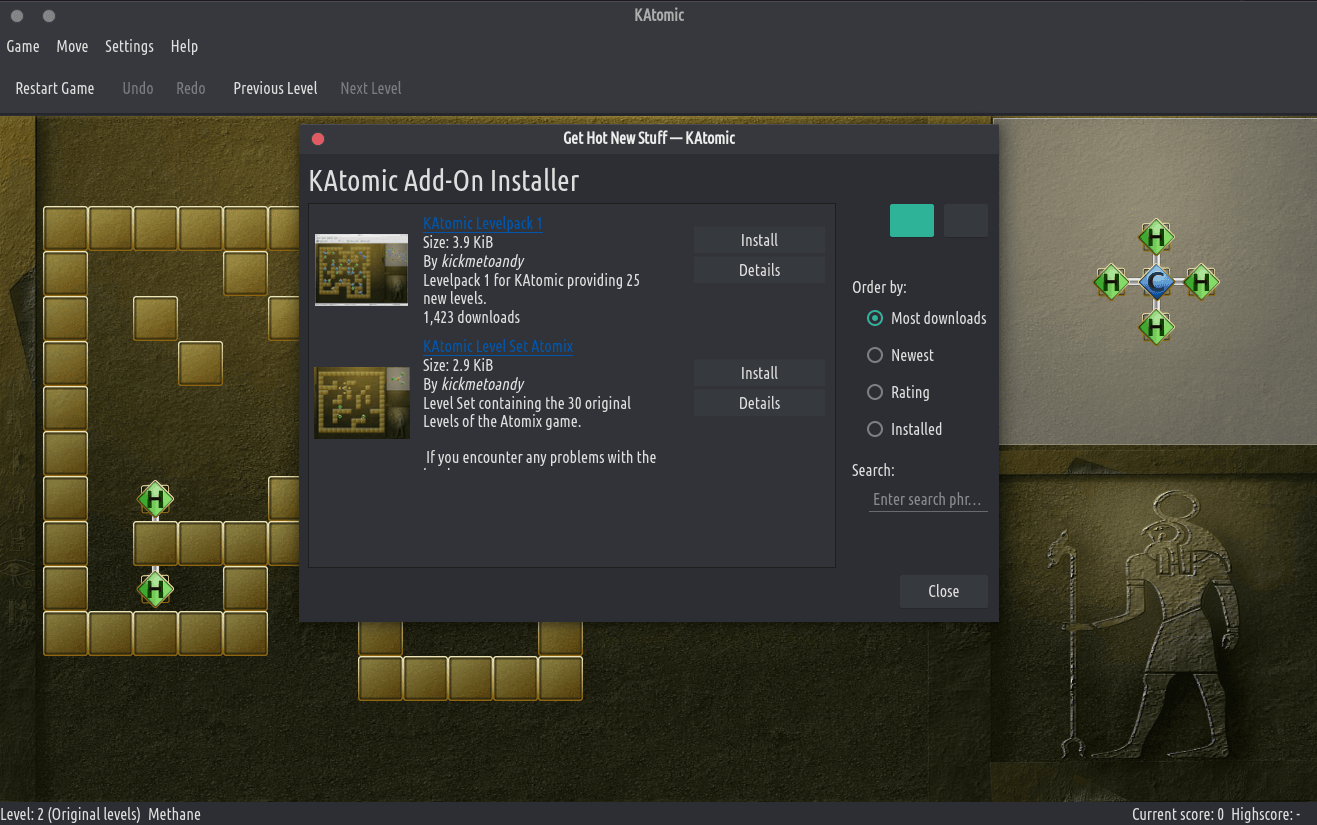
Task: Install KAtomic Levelpack 1
Action: tap(759, 240)
